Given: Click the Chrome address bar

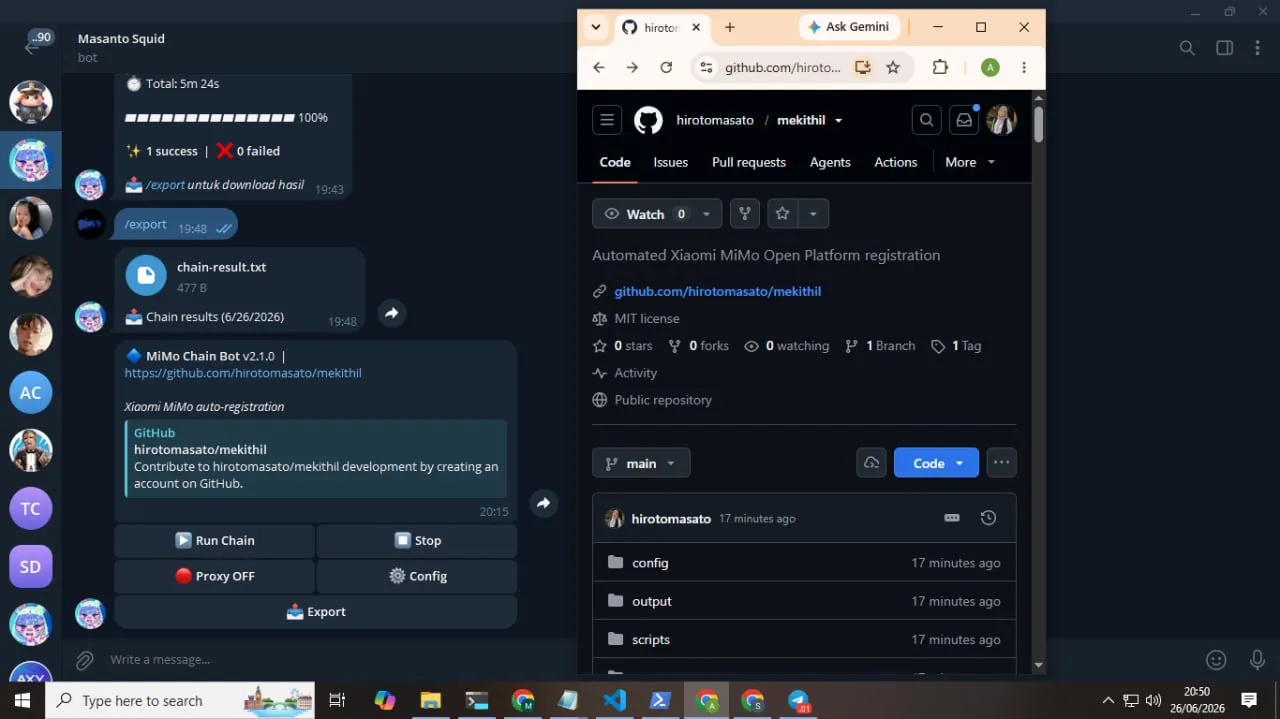Looking at the screenshot, I should coord(783,67).
